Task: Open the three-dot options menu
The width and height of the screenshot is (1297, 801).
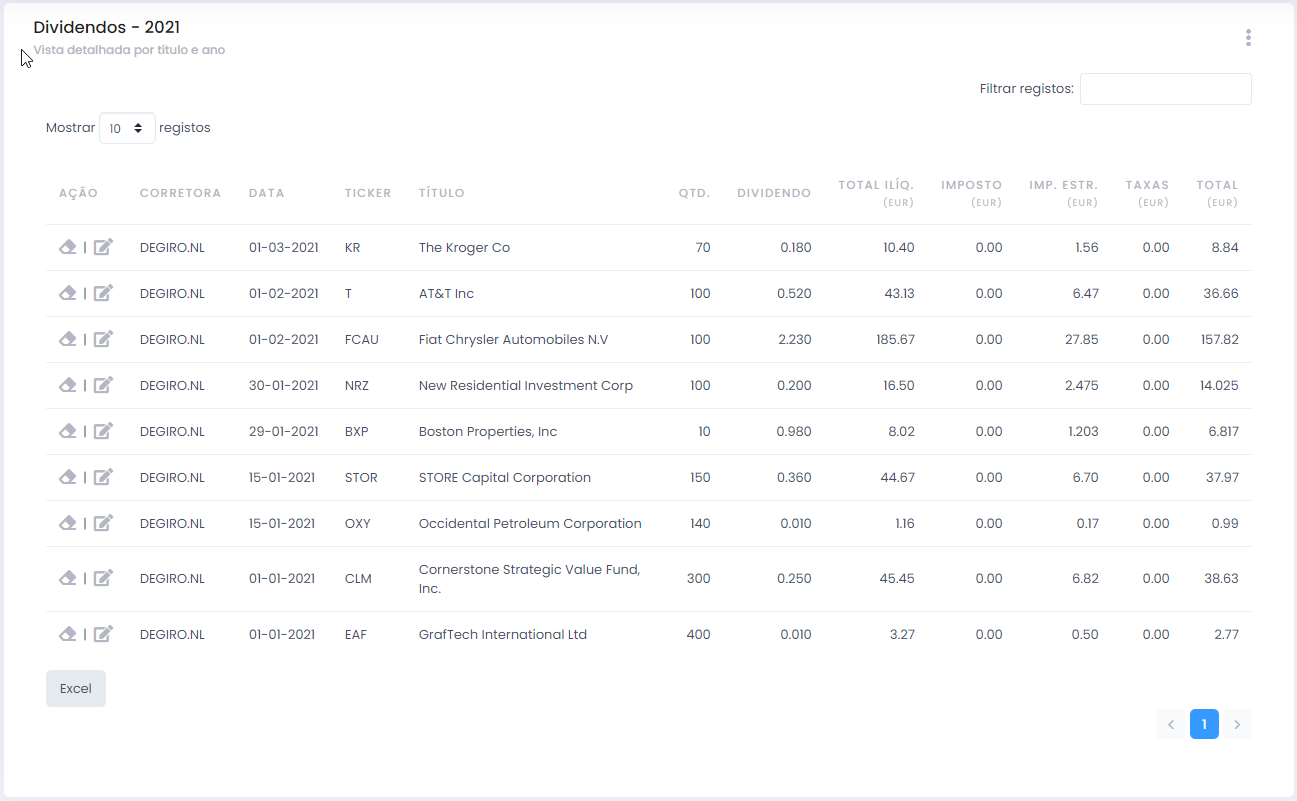Action: pos(1248,38)
